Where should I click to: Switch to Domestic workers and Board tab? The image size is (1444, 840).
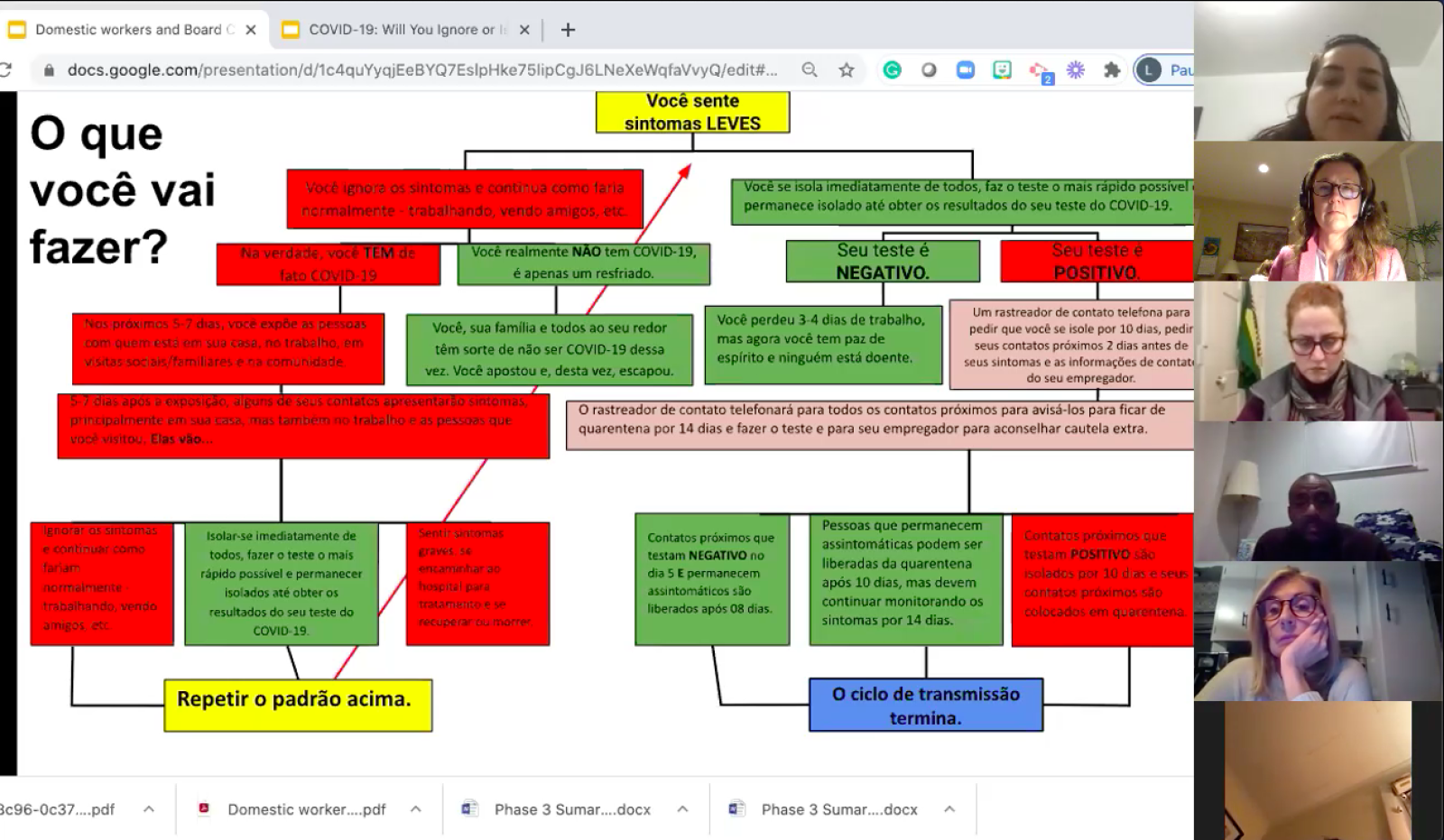click(x=134, y=30)
